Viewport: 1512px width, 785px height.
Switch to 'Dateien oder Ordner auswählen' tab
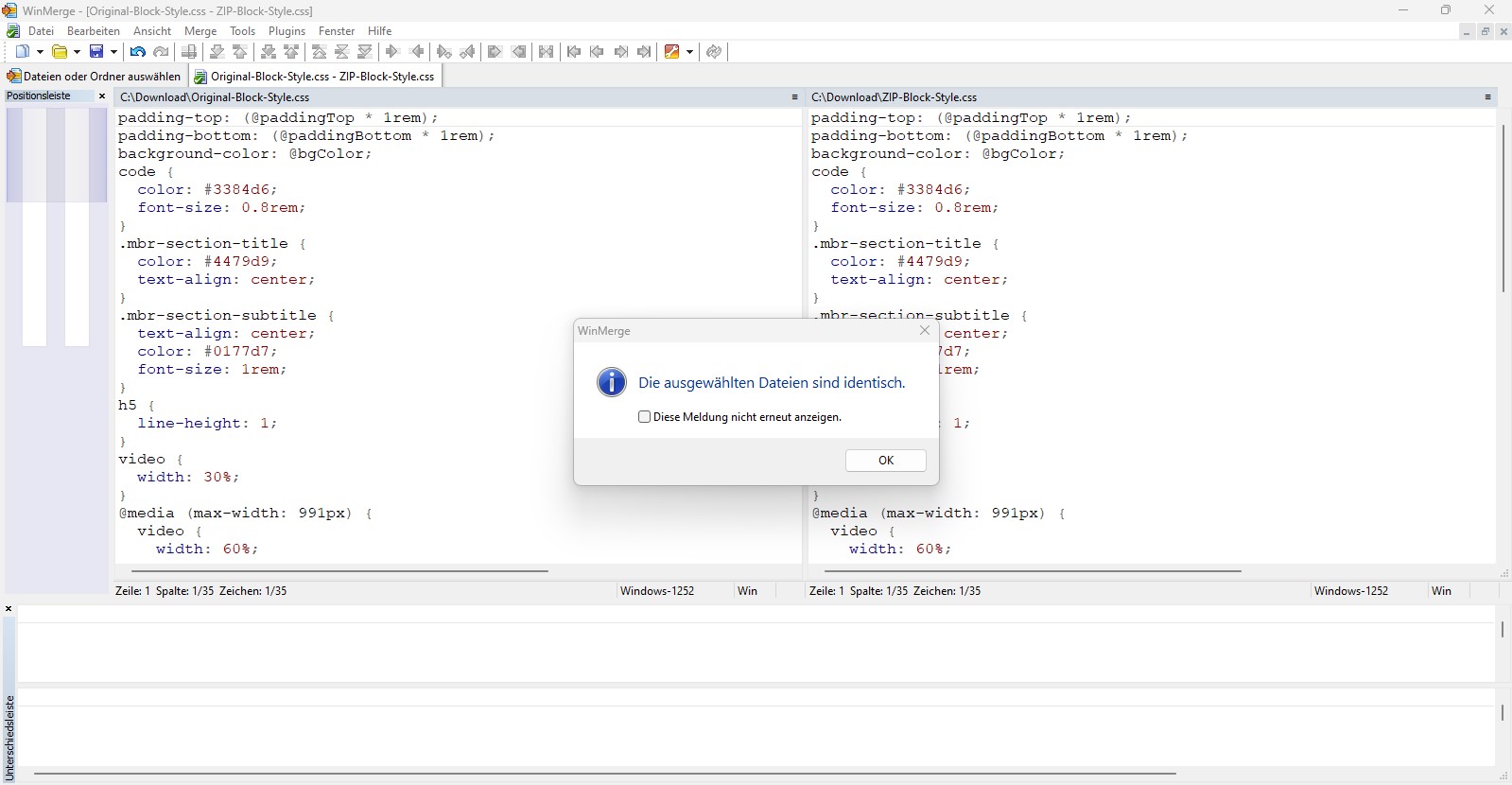click(95, 77)
